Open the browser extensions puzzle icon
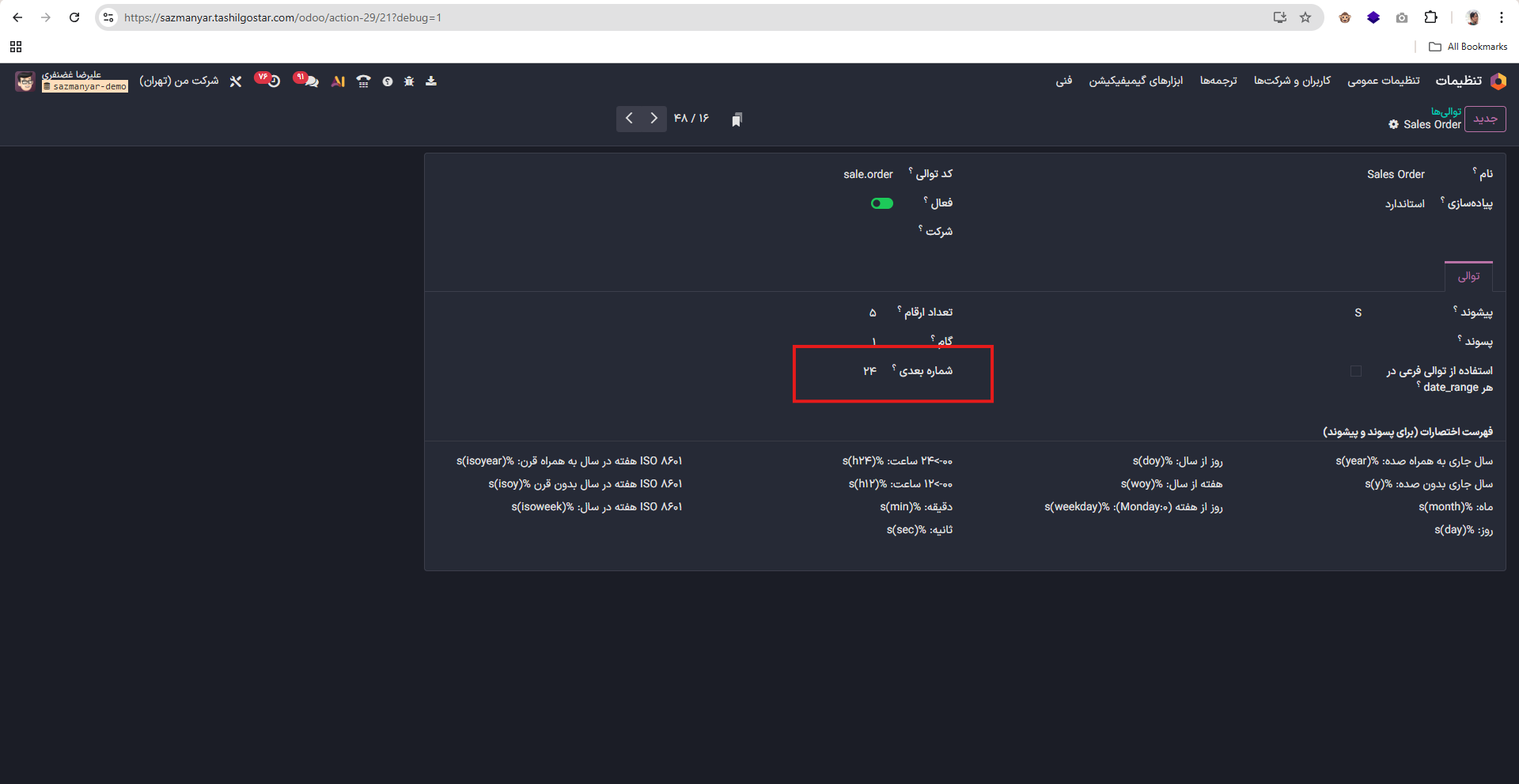 pos(1430,17)
